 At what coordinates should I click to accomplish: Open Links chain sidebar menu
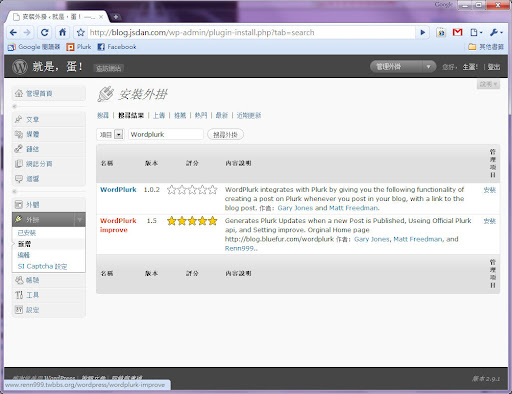click(x=49, y=149)
